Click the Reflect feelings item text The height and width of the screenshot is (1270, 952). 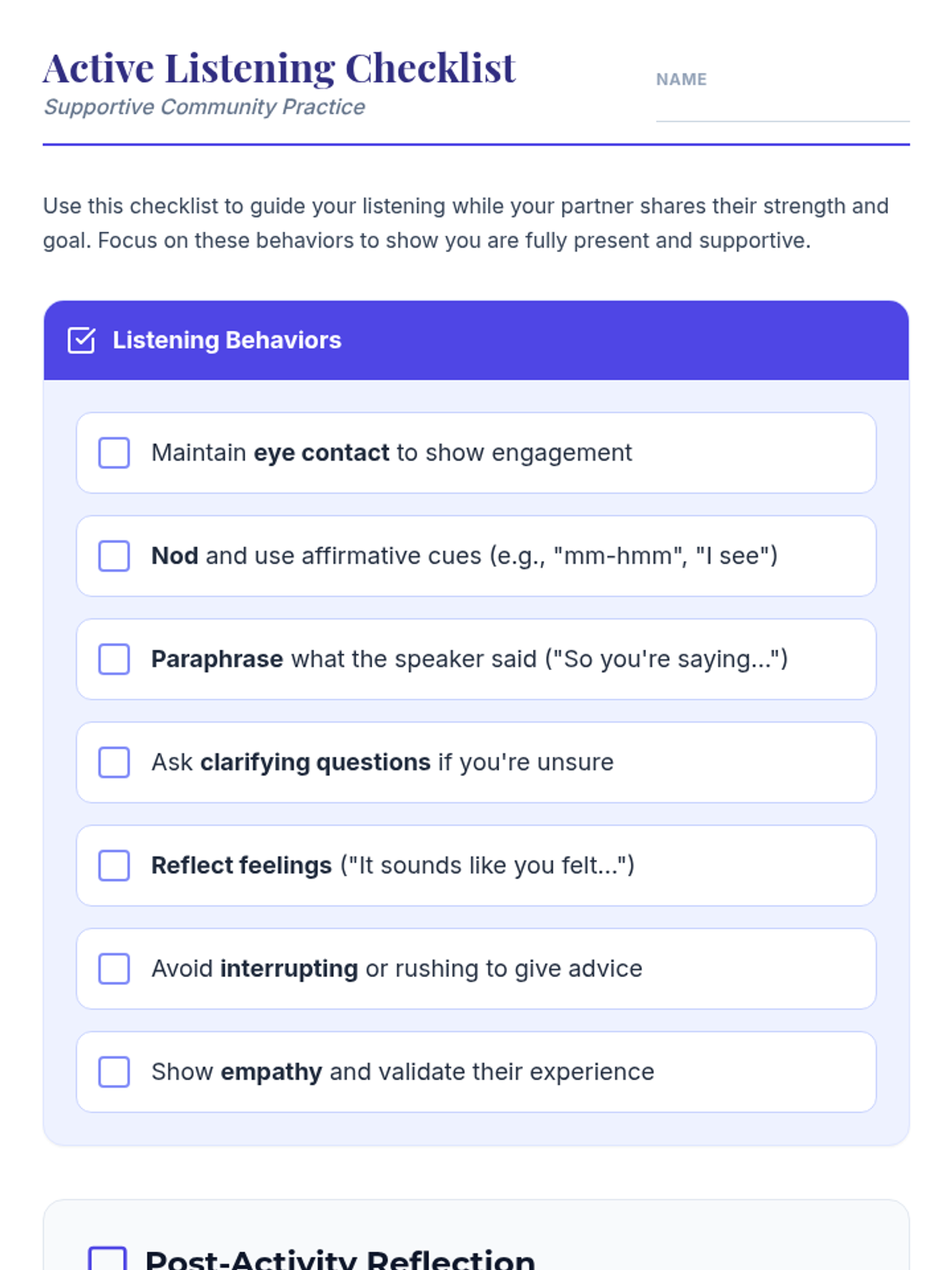393,866
